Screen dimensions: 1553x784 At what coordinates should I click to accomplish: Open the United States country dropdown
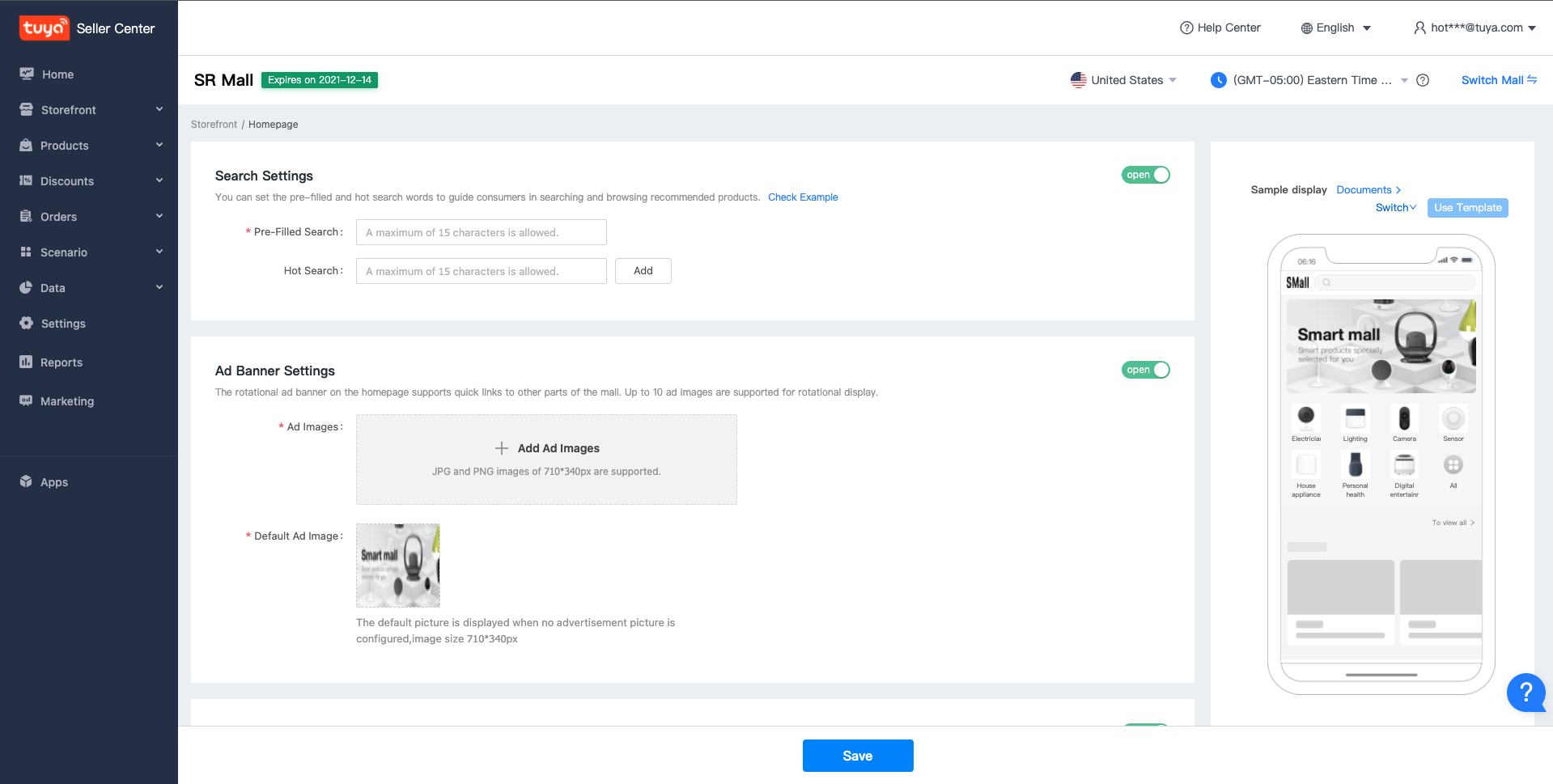[1123, 80]
